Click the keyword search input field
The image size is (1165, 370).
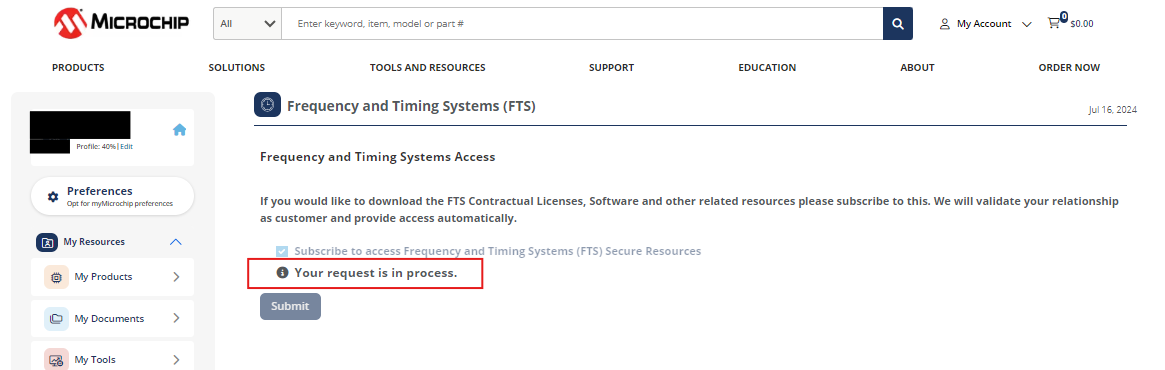pos(582,24)
